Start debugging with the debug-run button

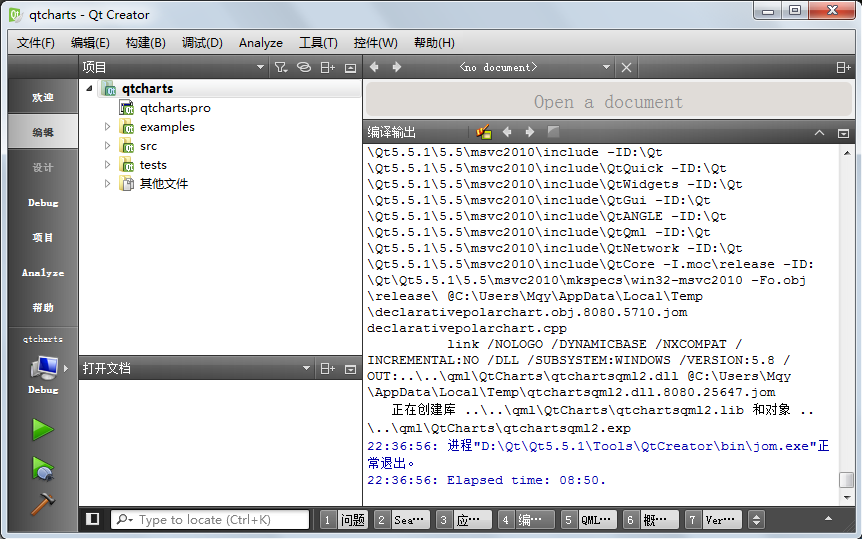coord(43,469)
